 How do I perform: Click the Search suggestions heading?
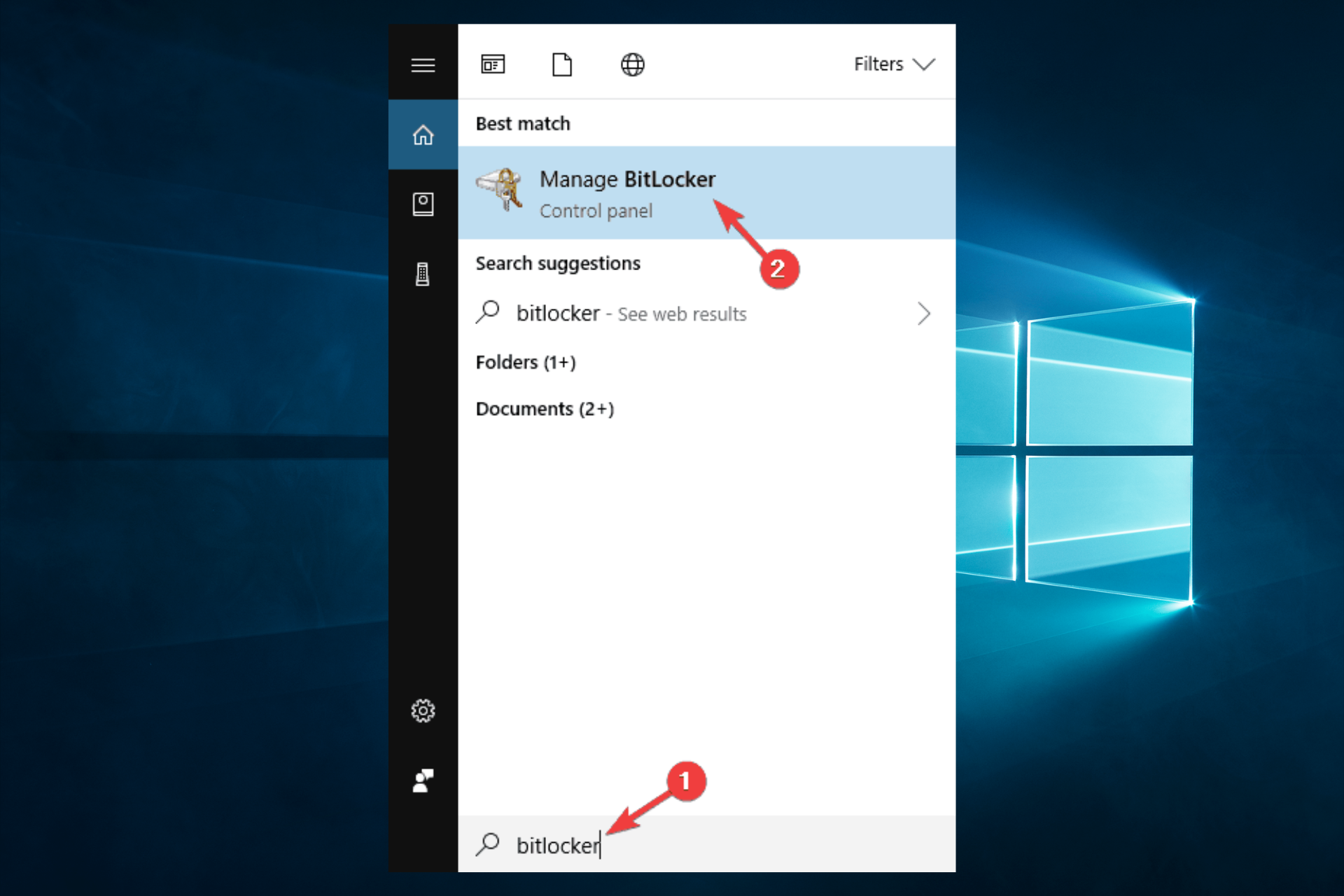(x=558, y=264)
